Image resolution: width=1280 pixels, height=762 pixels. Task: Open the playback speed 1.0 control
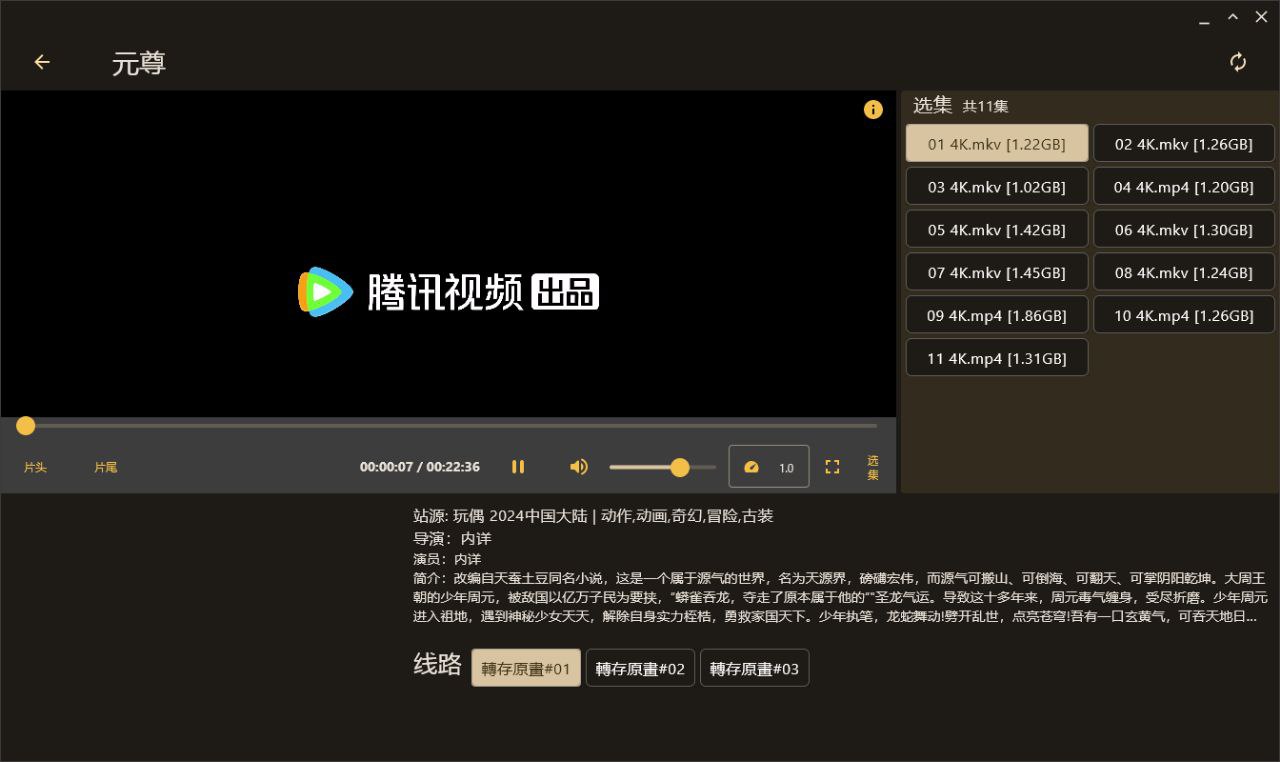[x=769, y=467]
